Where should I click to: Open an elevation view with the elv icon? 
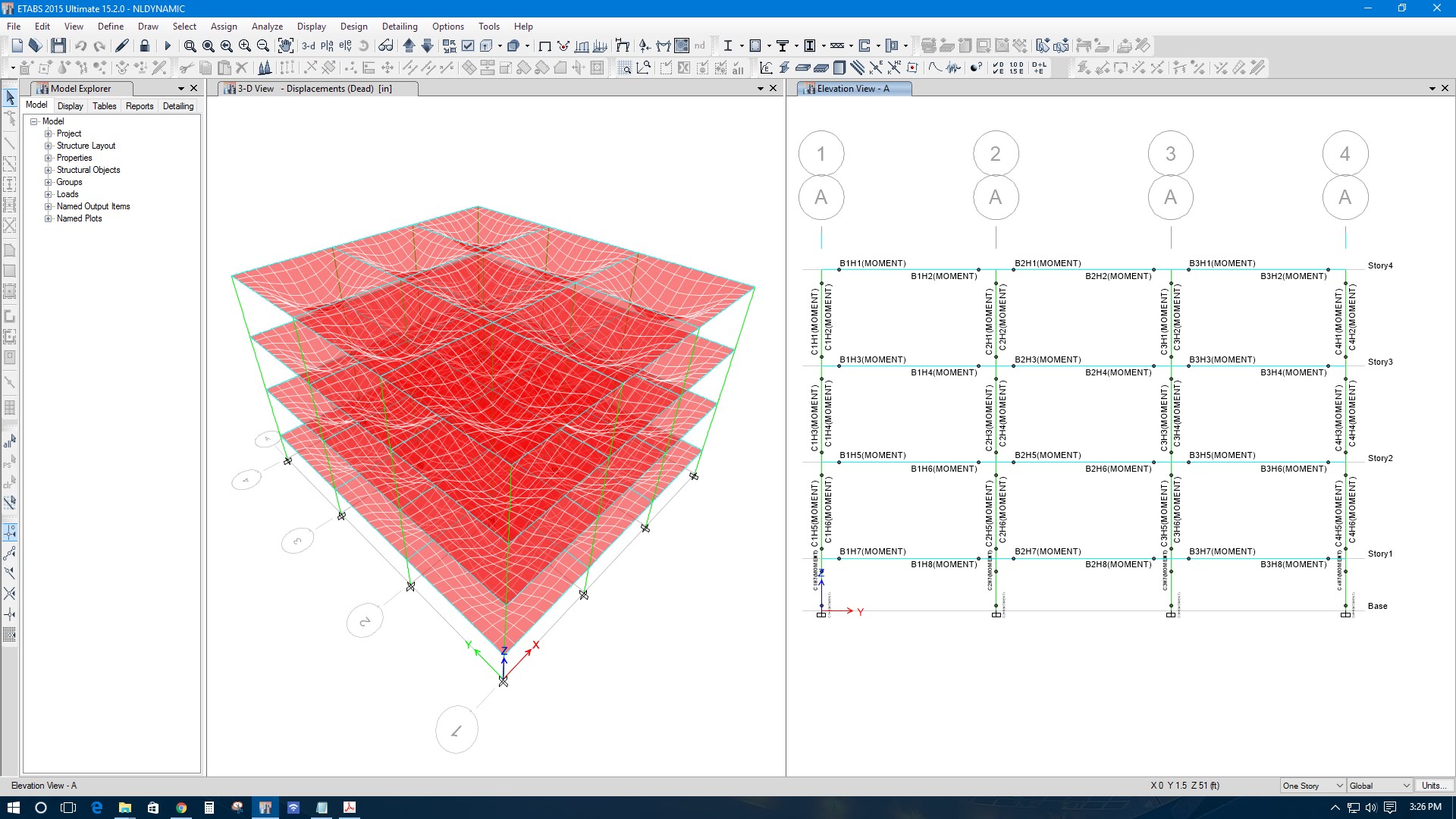tap(344, 45)
